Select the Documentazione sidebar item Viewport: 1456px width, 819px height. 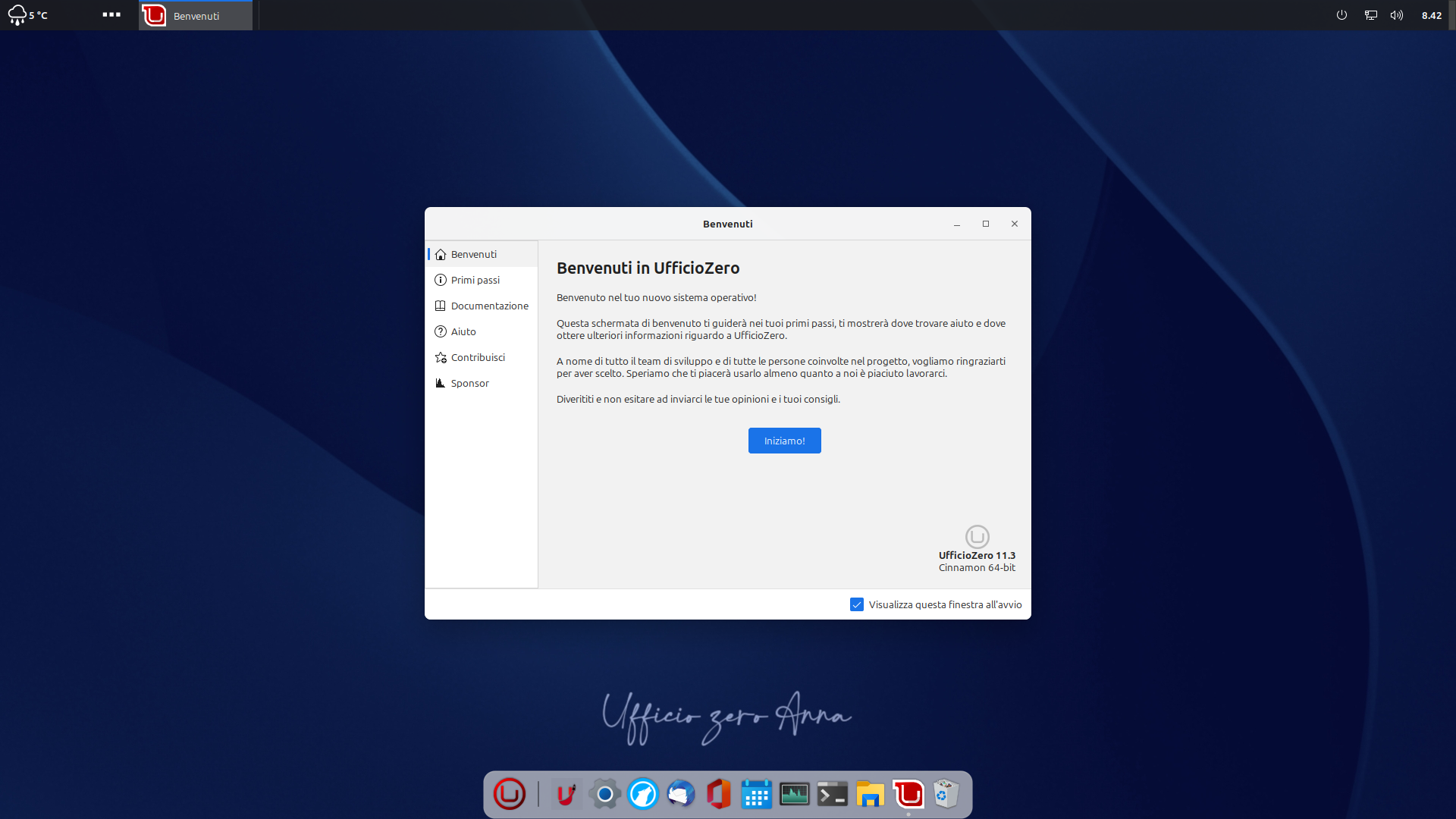coord(489,306)
